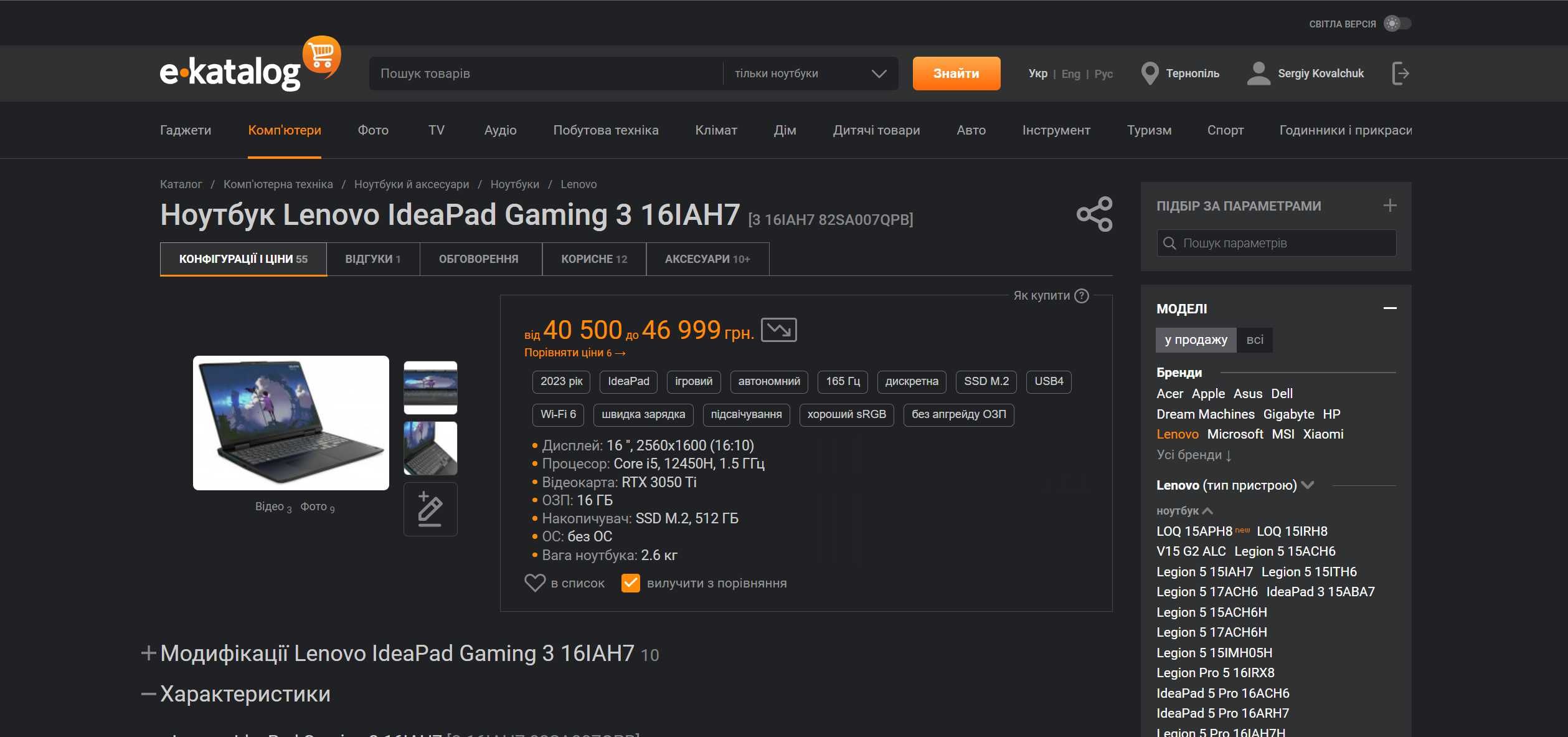Select the Dream Machines brand link

(1206, 414)
